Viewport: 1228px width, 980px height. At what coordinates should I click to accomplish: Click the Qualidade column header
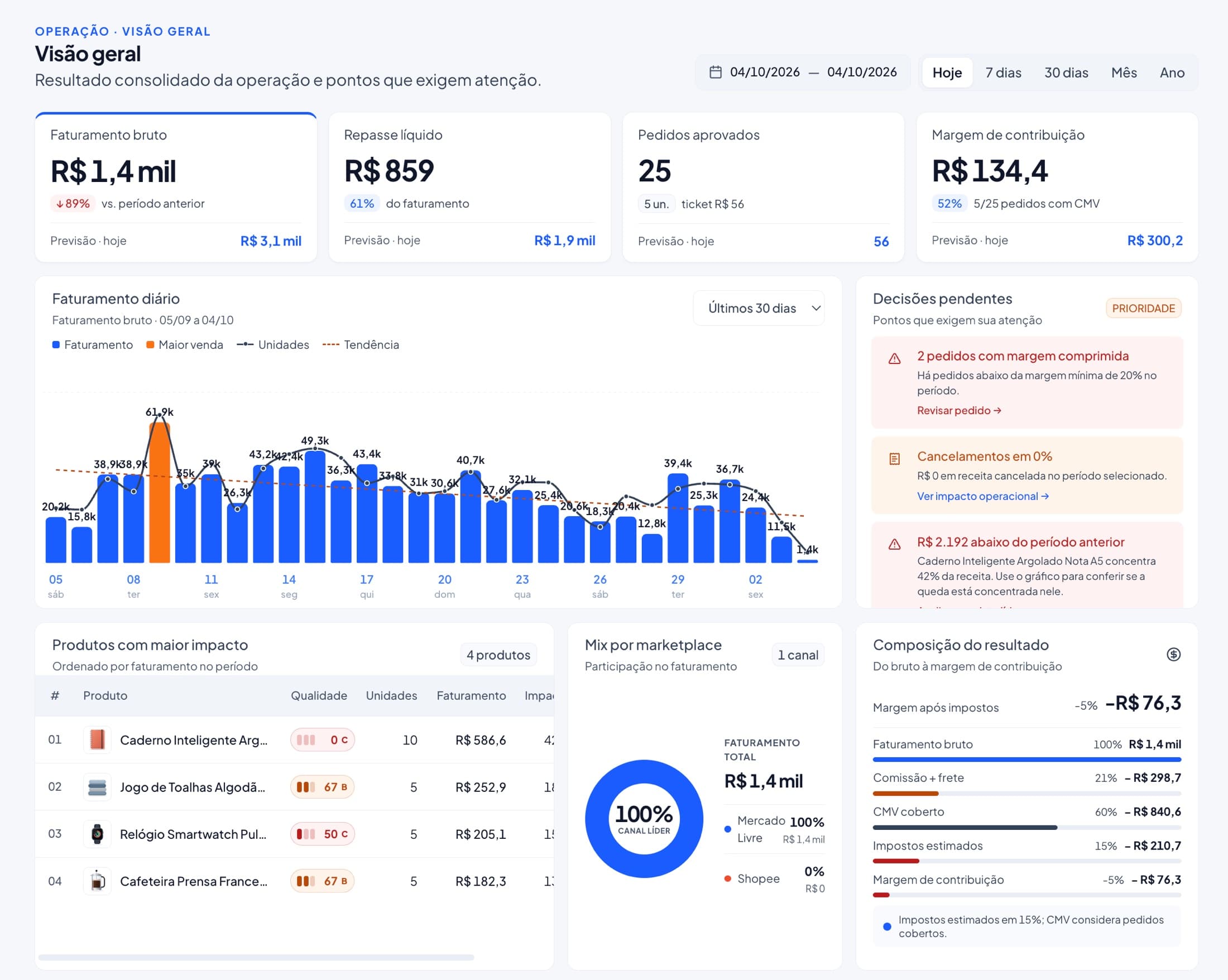318,695
